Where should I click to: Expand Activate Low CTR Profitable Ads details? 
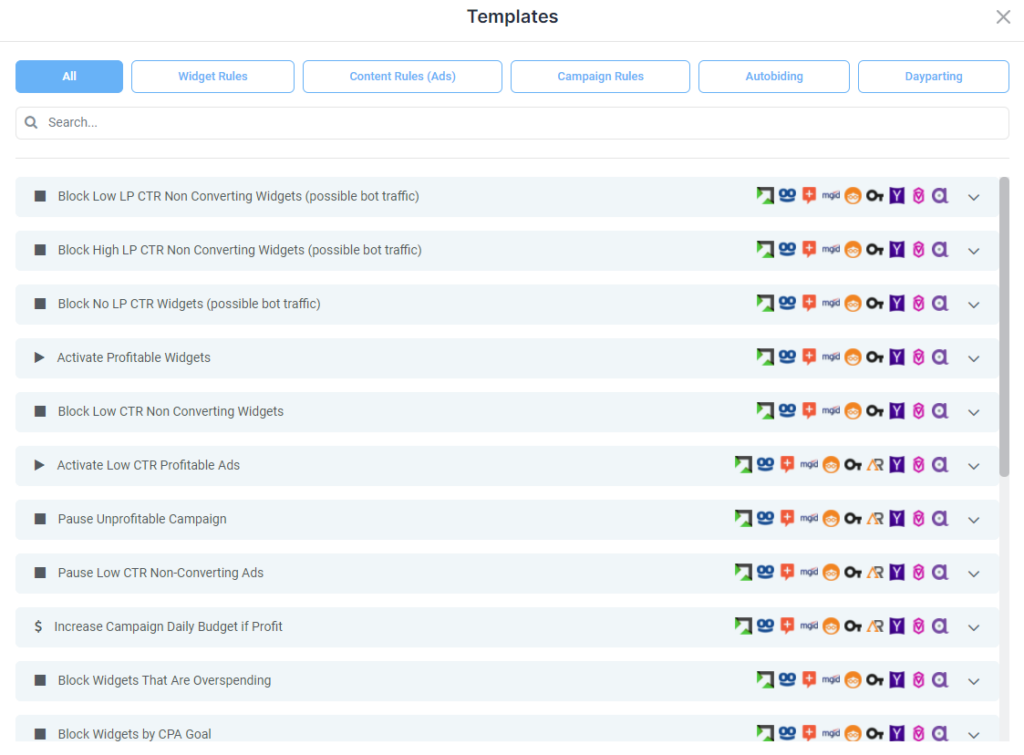pyautogui.click(x=973, y=465)
